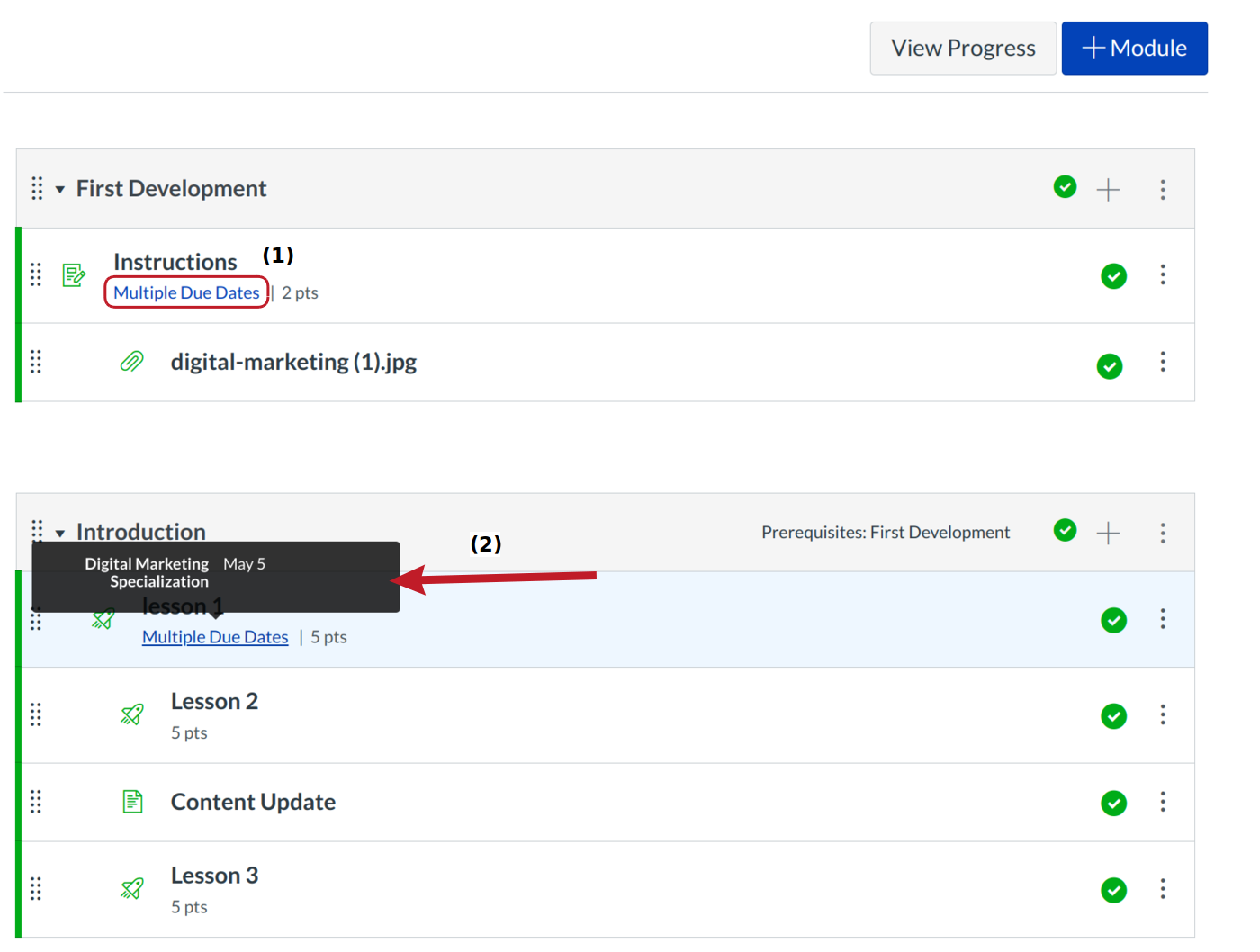1260x952 pixels.
Task: Click add item plus in First Development module
Action: pyautogui.click(x=1108, y=189)
